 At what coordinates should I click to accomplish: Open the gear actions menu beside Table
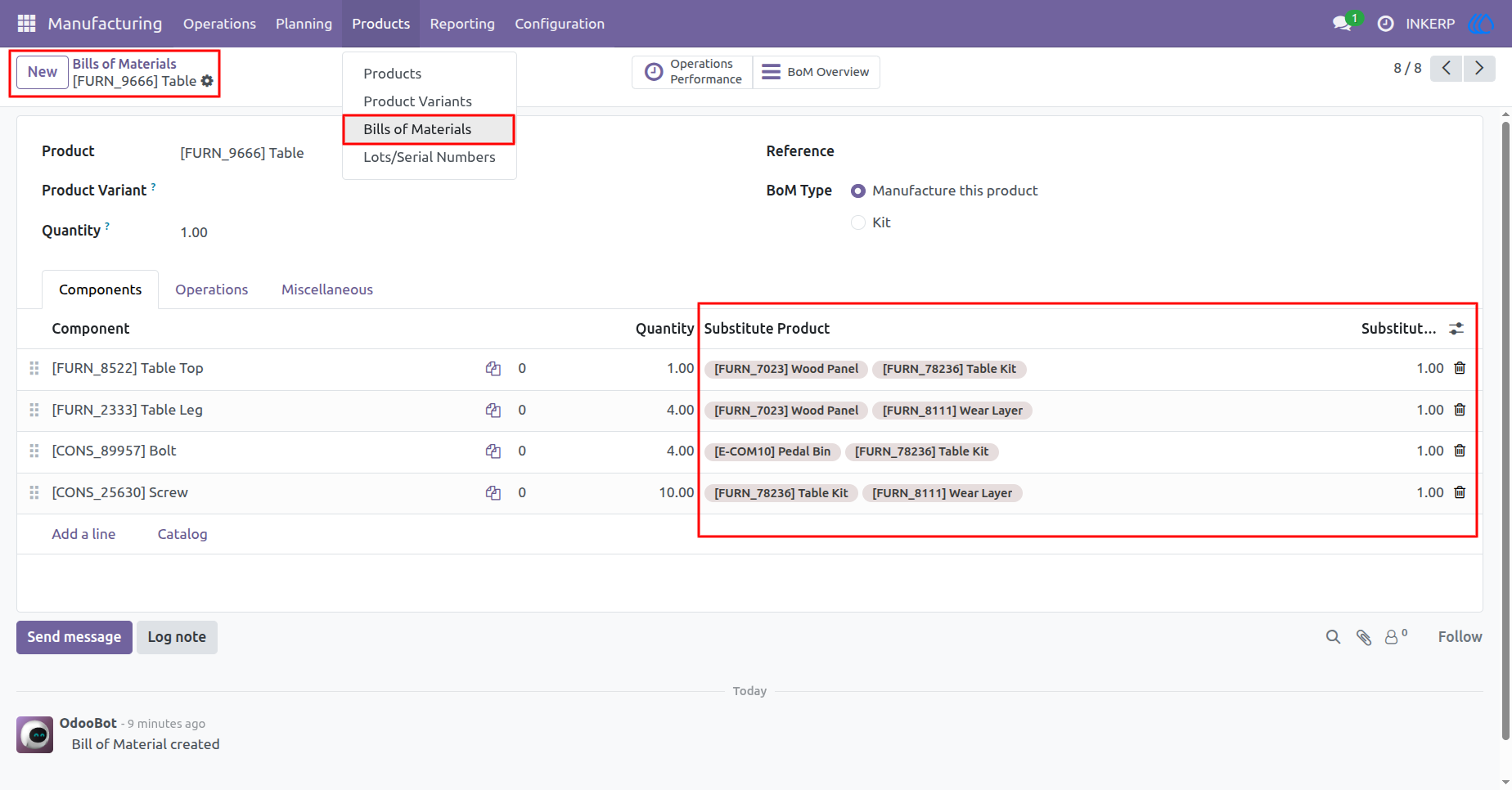[207, 81]
